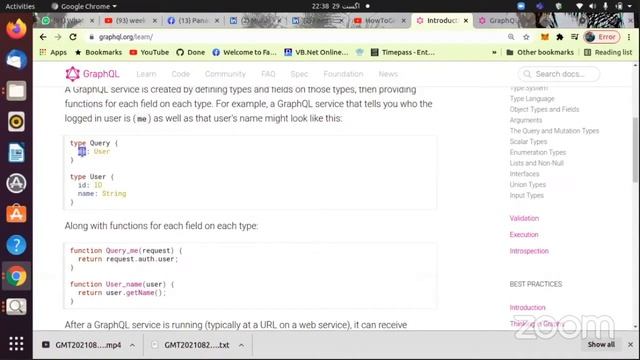Expand GMT txt download options
This screenshot has width=640, height=360.
point(241,345)
